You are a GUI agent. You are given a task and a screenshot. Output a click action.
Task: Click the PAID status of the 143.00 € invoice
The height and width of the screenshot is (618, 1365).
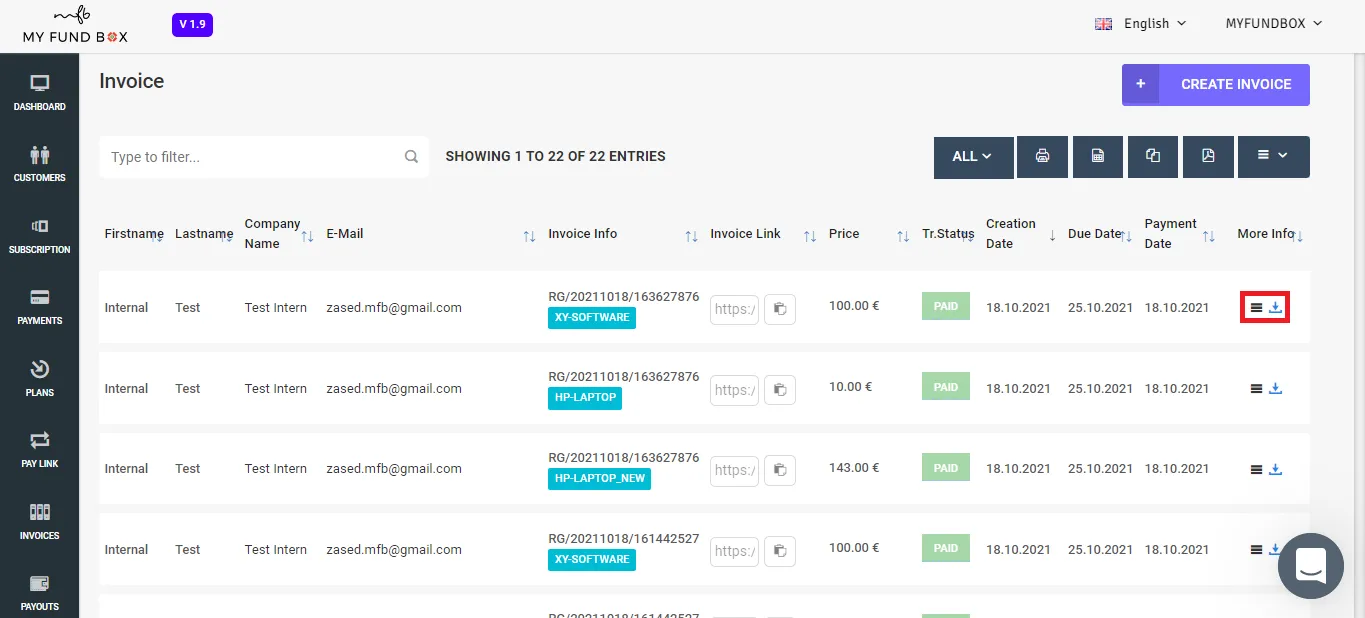click(946, 468)
